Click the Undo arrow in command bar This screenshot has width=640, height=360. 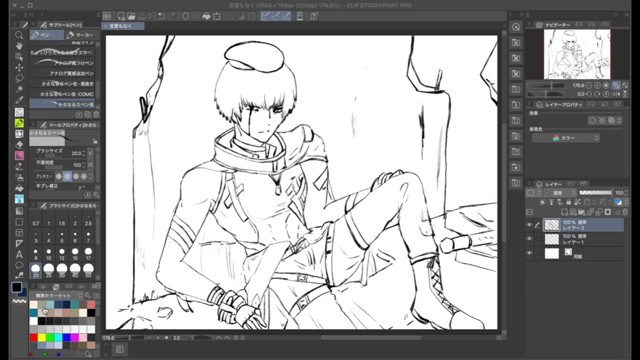(x=161, y=16)
